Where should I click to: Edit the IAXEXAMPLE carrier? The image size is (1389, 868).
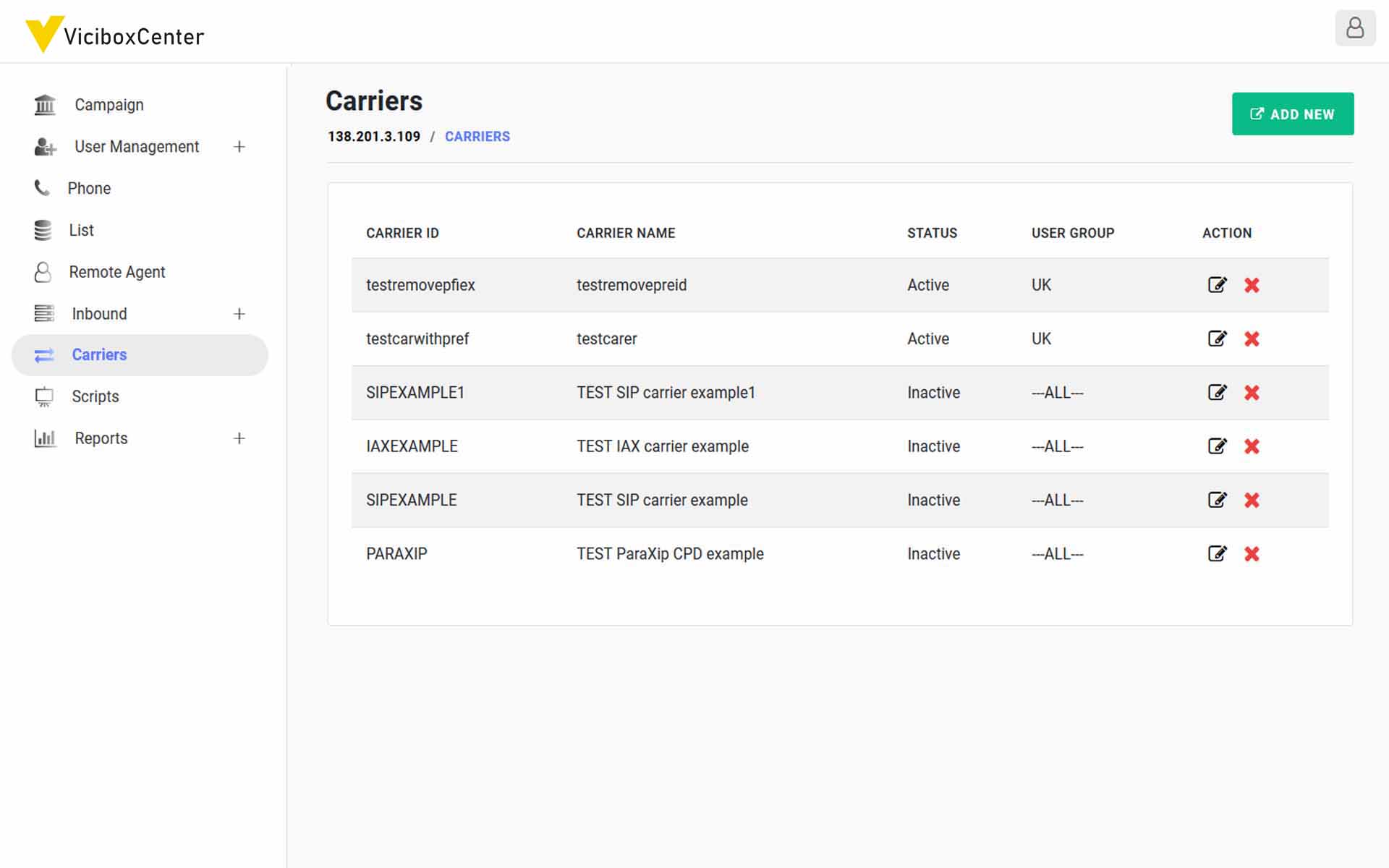point(1217,446)
